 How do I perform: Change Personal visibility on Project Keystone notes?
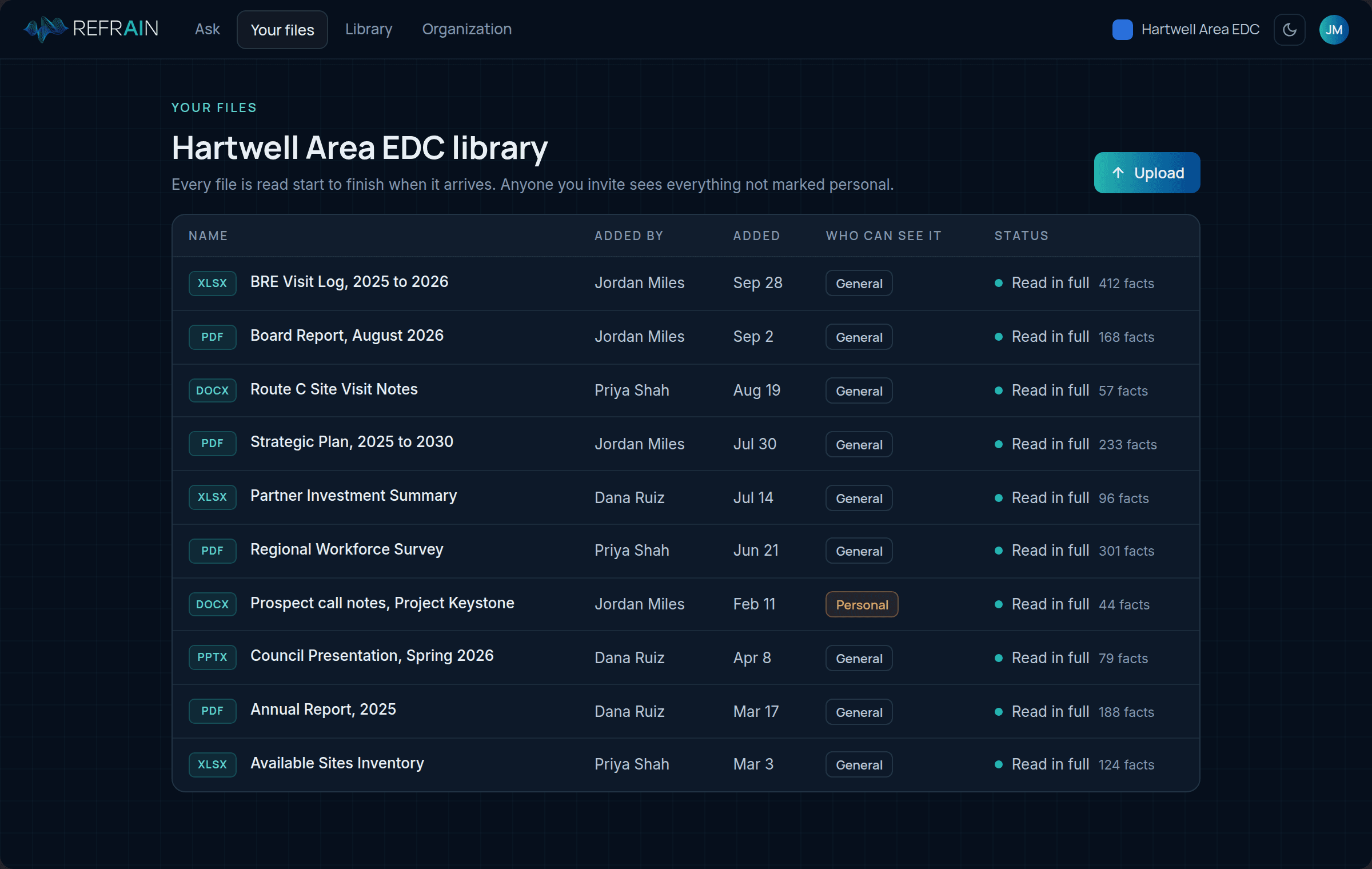click(862, 604)
